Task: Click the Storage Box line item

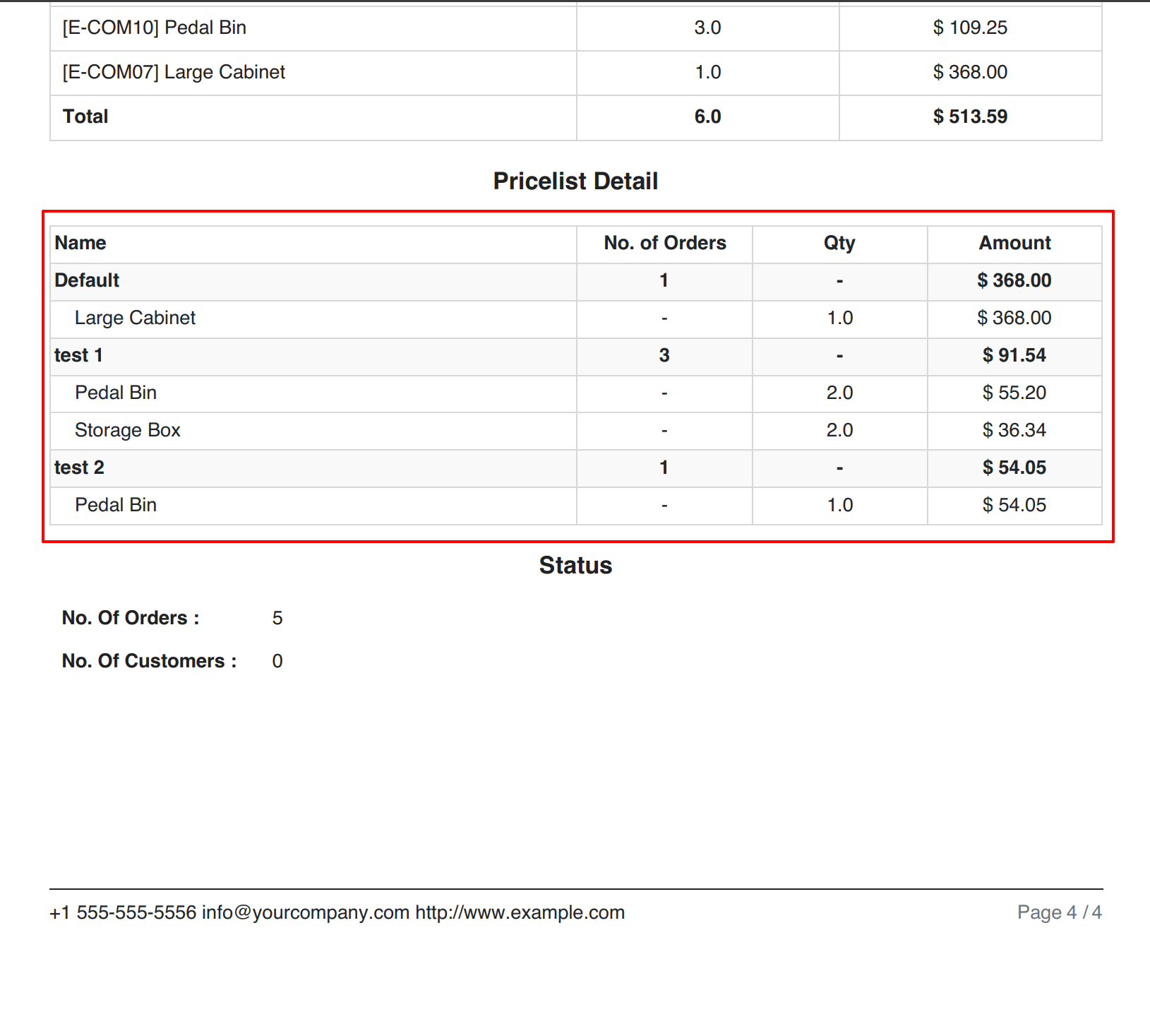Action: coord(128,430)
